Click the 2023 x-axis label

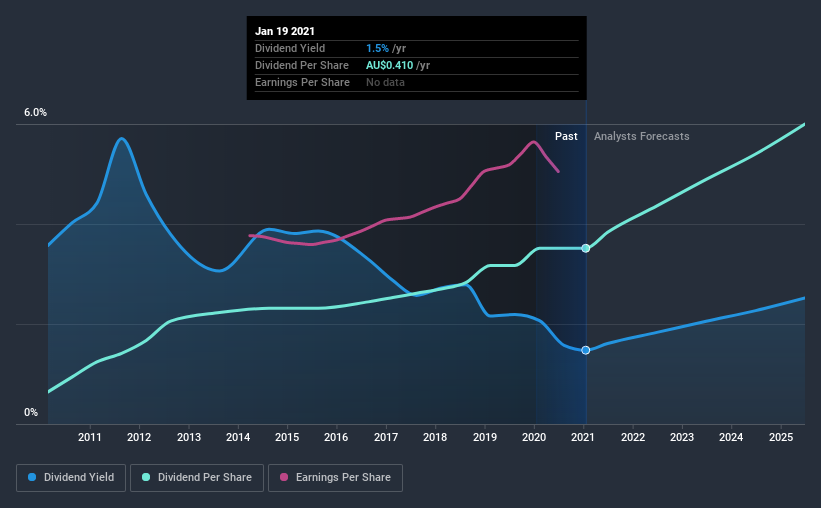tap(682, 437)
